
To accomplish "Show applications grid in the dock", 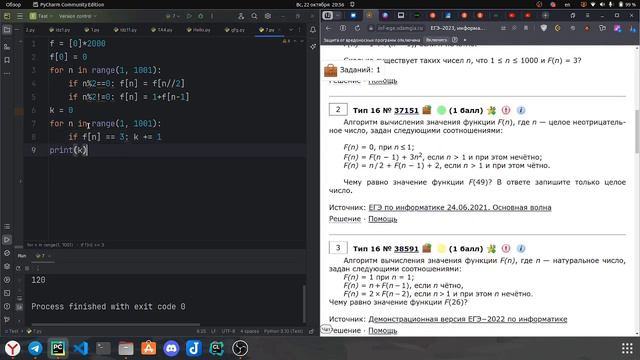I will coord(627,348).
